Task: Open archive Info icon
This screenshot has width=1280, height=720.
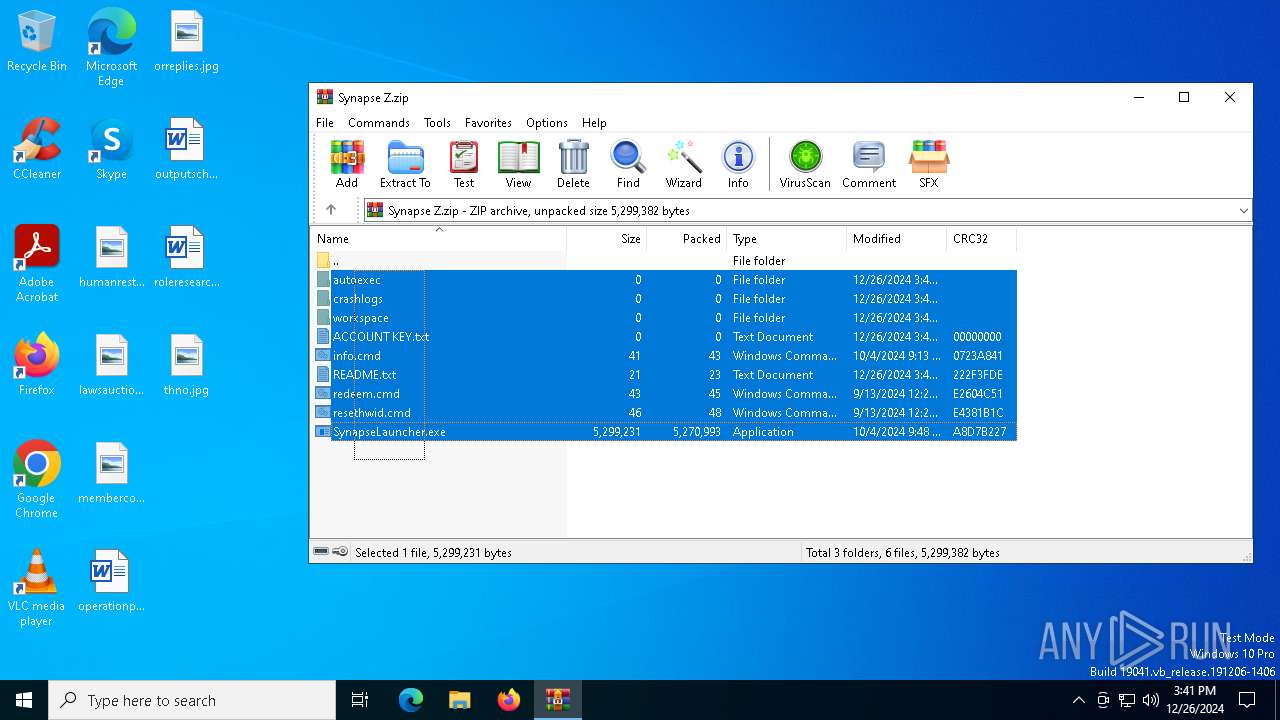Action: tap(738, 164)
